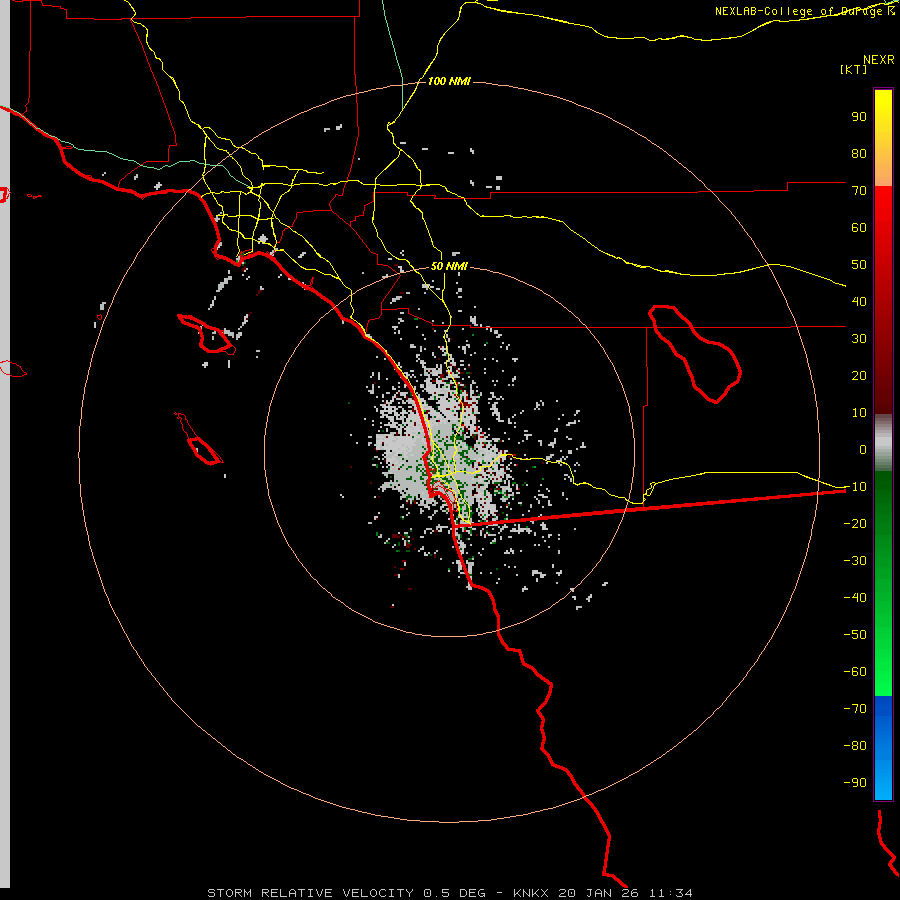Click the -20 scale value
Image resolution: width=900 pixels, height=900 pixels.
[855, 523]
